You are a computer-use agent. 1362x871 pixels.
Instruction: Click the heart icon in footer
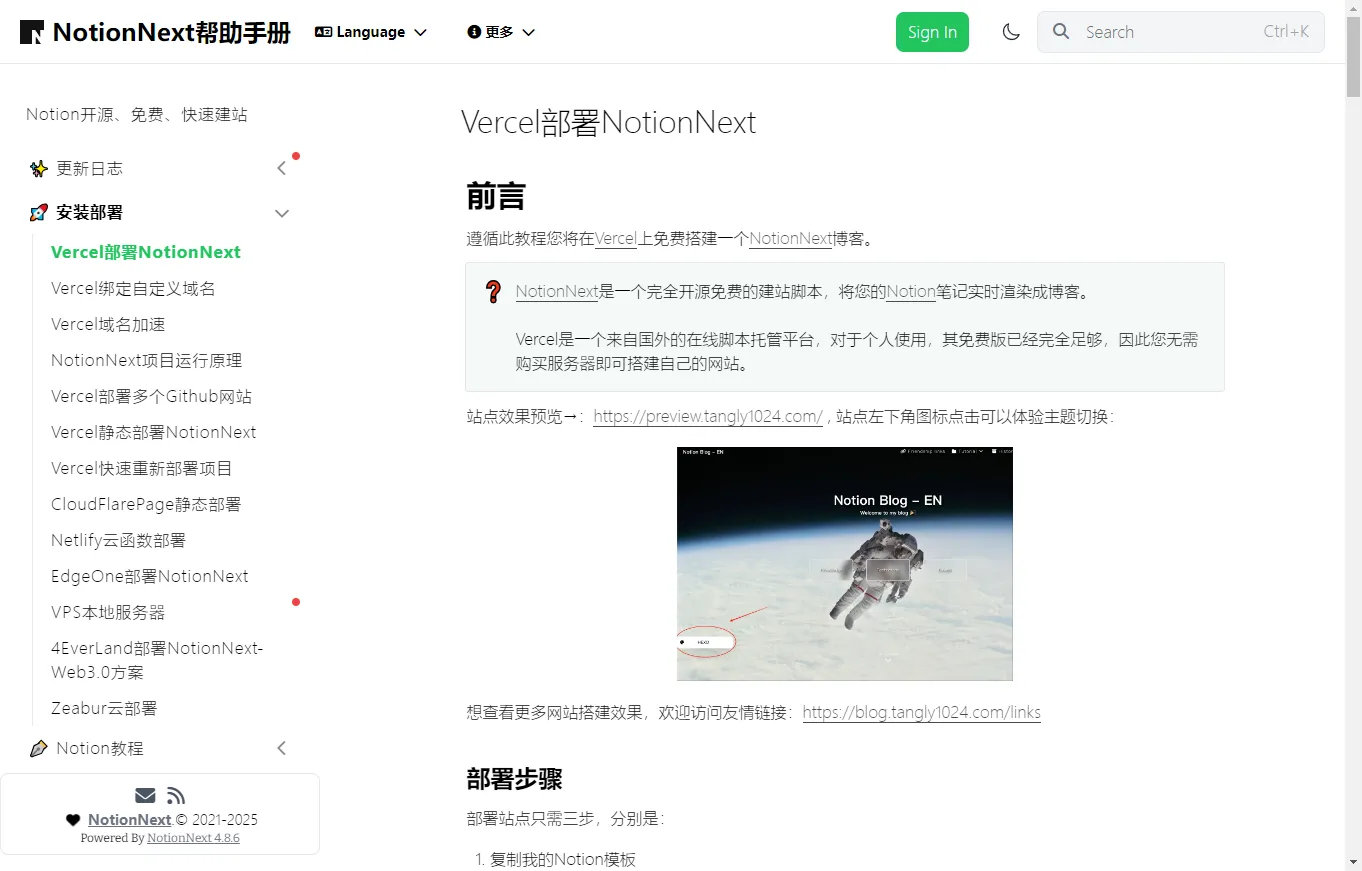73,820
